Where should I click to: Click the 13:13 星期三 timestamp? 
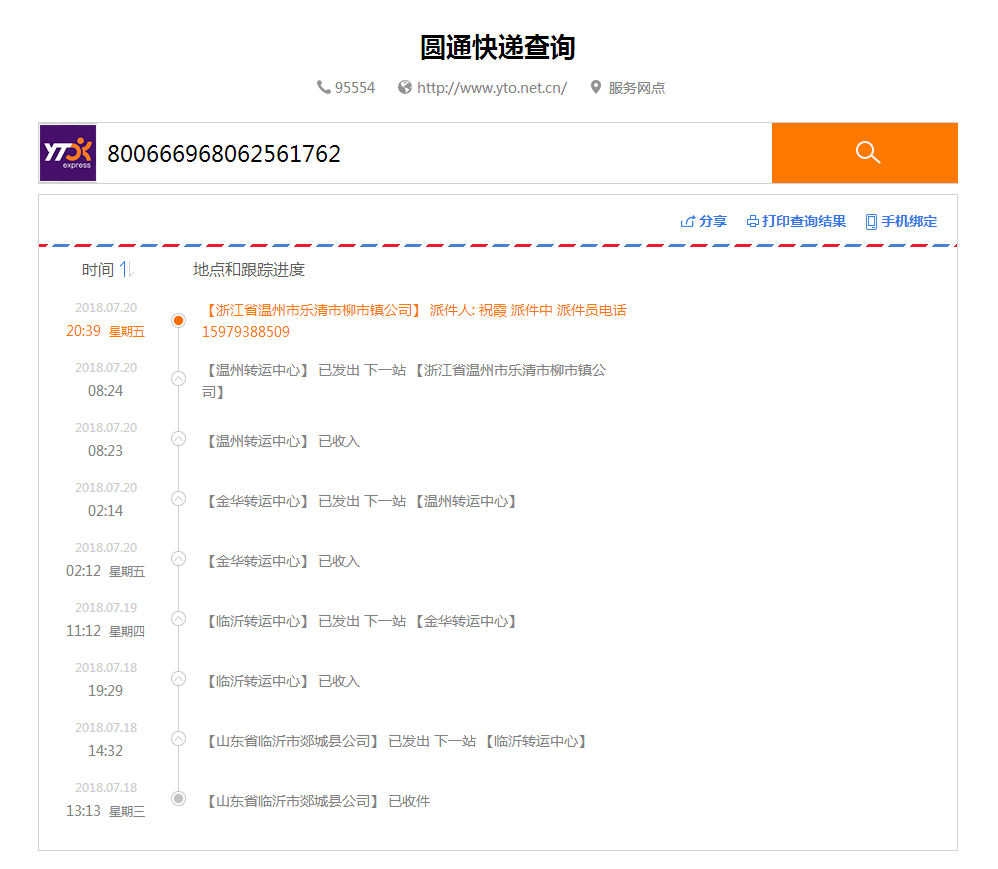tap(106, 811)
